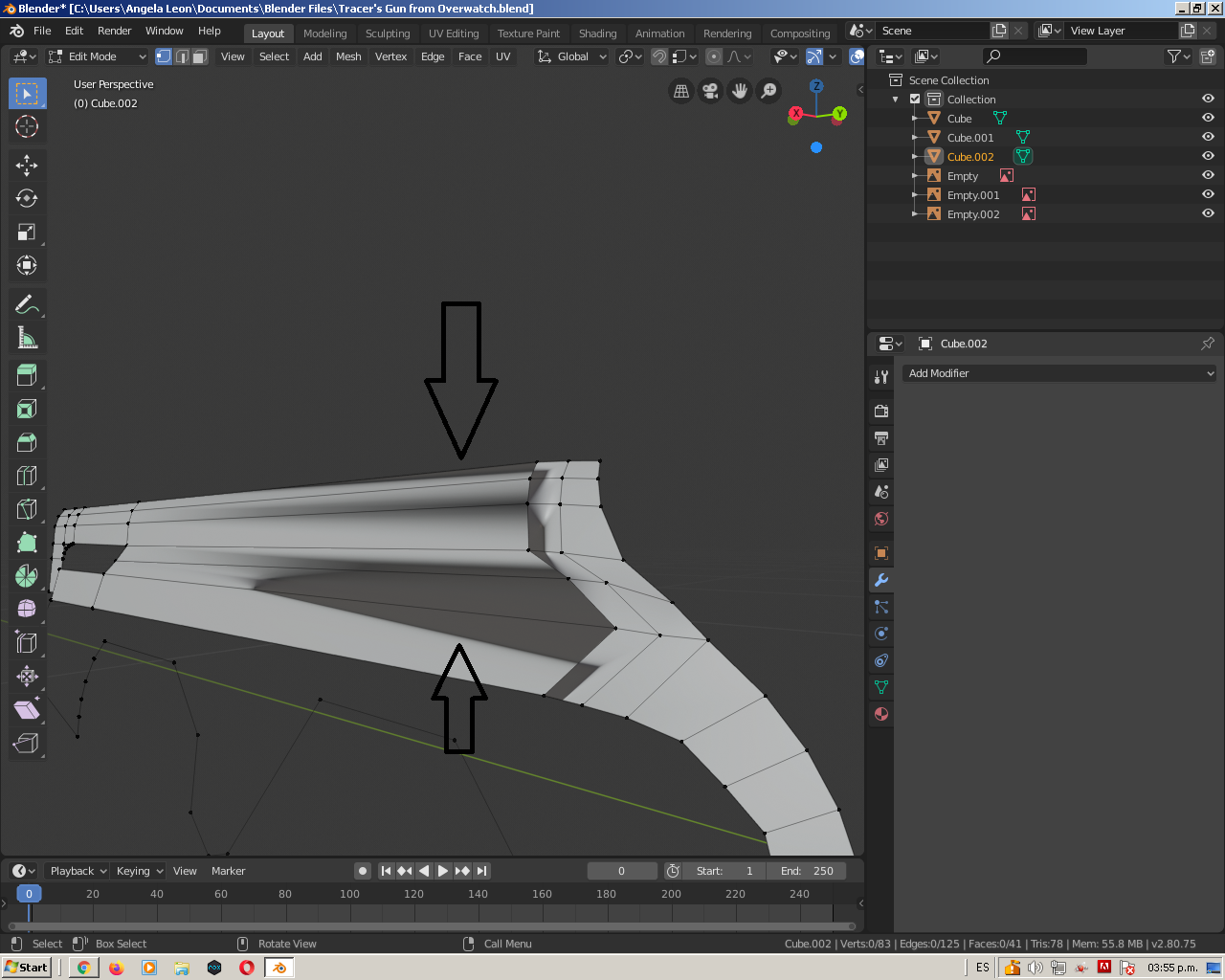
Task: Select the Rotate tool
Action: point(27,198)
